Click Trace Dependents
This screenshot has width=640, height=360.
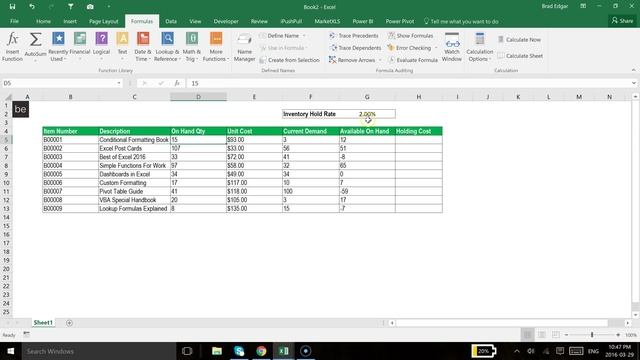point(355,48)
